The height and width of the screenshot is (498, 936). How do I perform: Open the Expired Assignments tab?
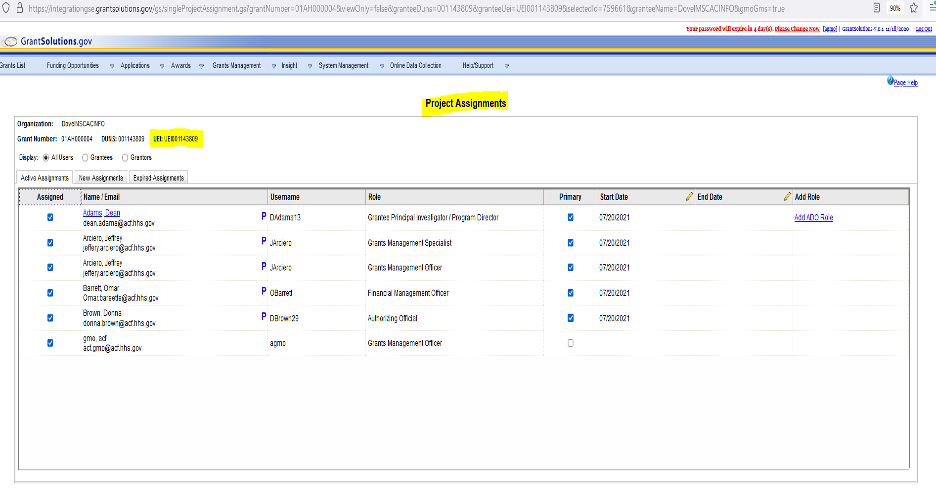pos(159,177)
